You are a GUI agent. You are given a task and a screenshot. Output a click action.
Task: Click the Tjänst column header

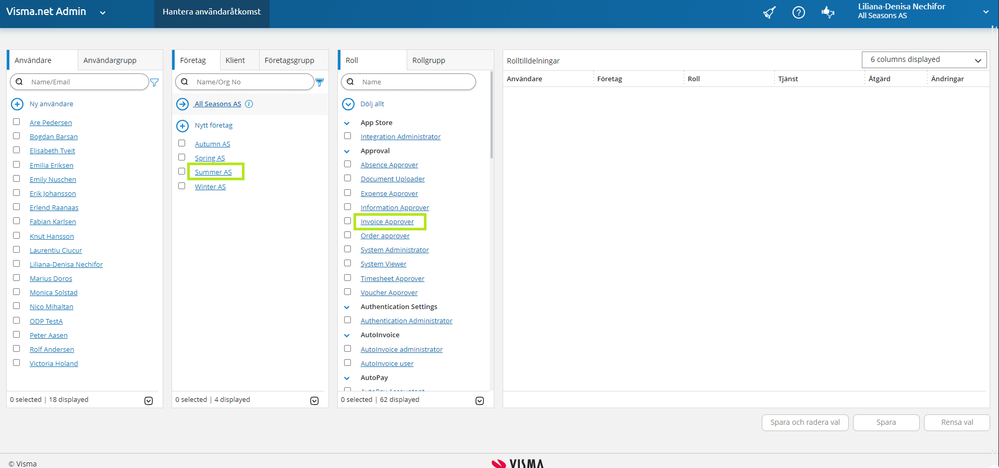click(x=789, y=79)
